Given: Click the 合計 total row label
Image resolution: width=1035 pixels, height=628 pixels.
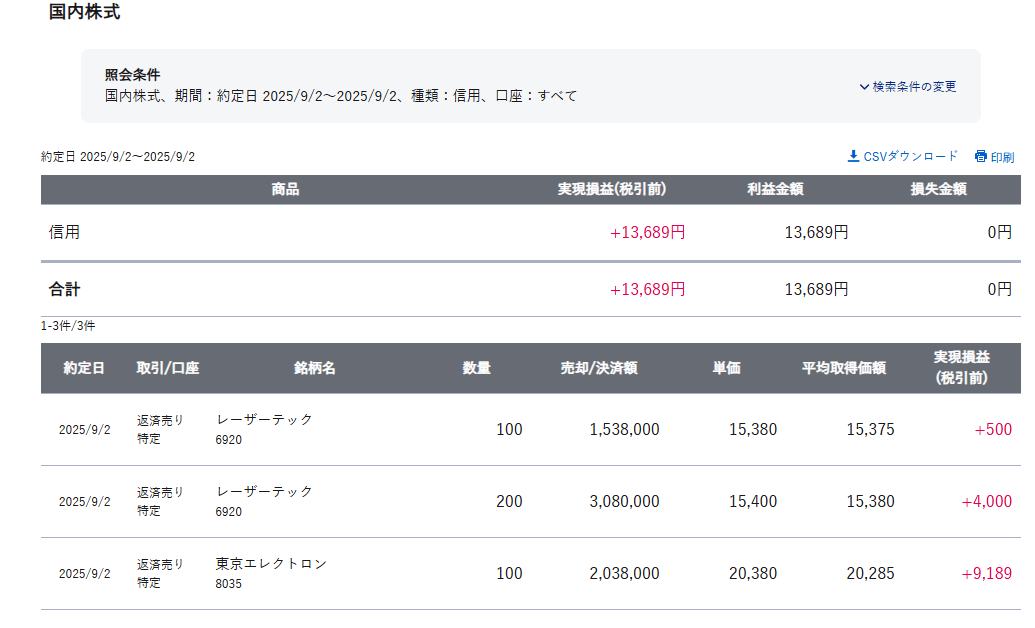Looking at the screenshot, I should click(65, 290).
